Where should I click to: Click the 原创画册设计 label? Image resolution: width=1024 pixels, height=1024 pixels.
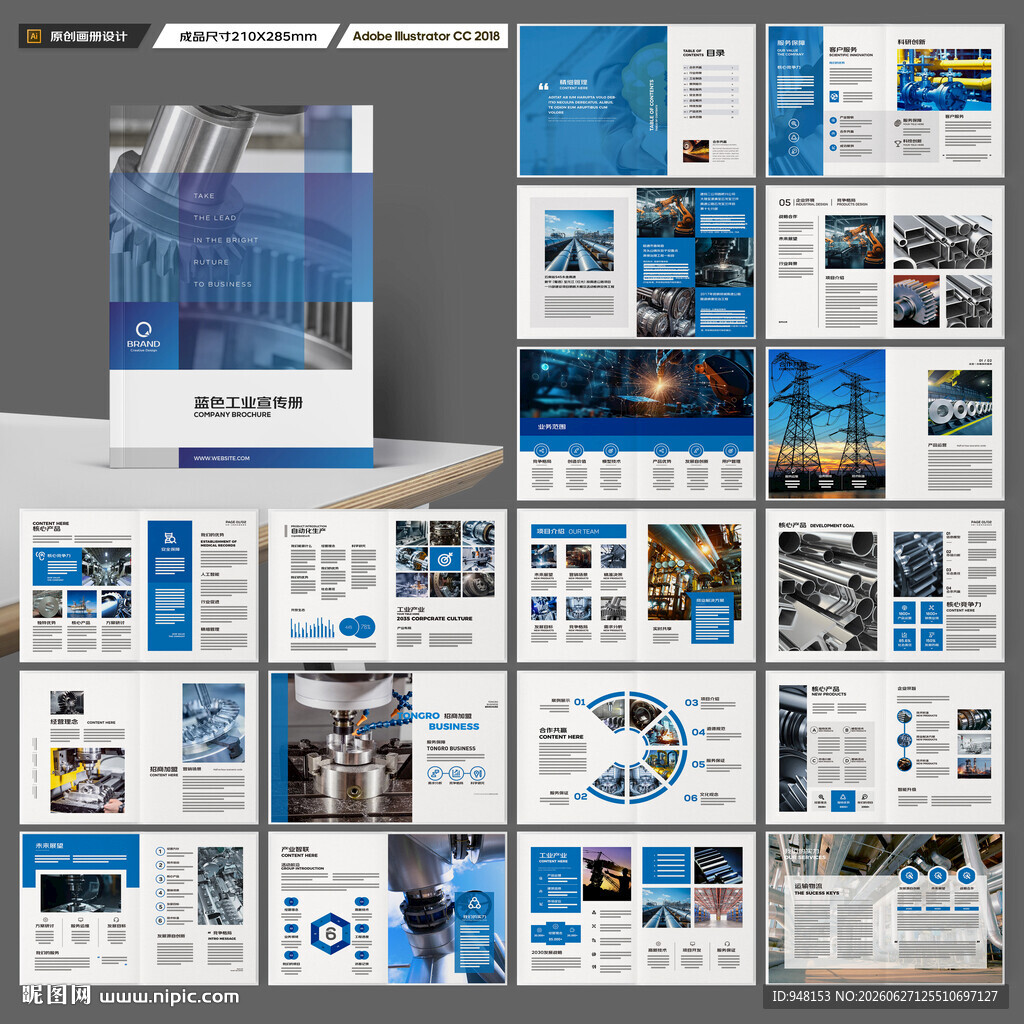tap(88, 37)
